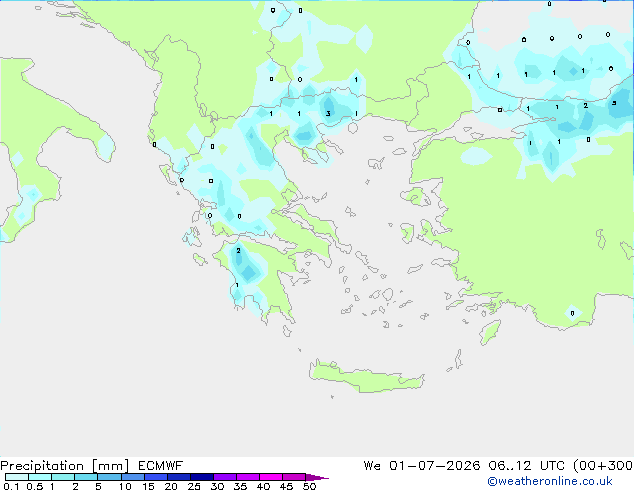Screen dimensions: 634x490
Task: Click the island of Crete on the map
Action: click(x=366, y=376)
